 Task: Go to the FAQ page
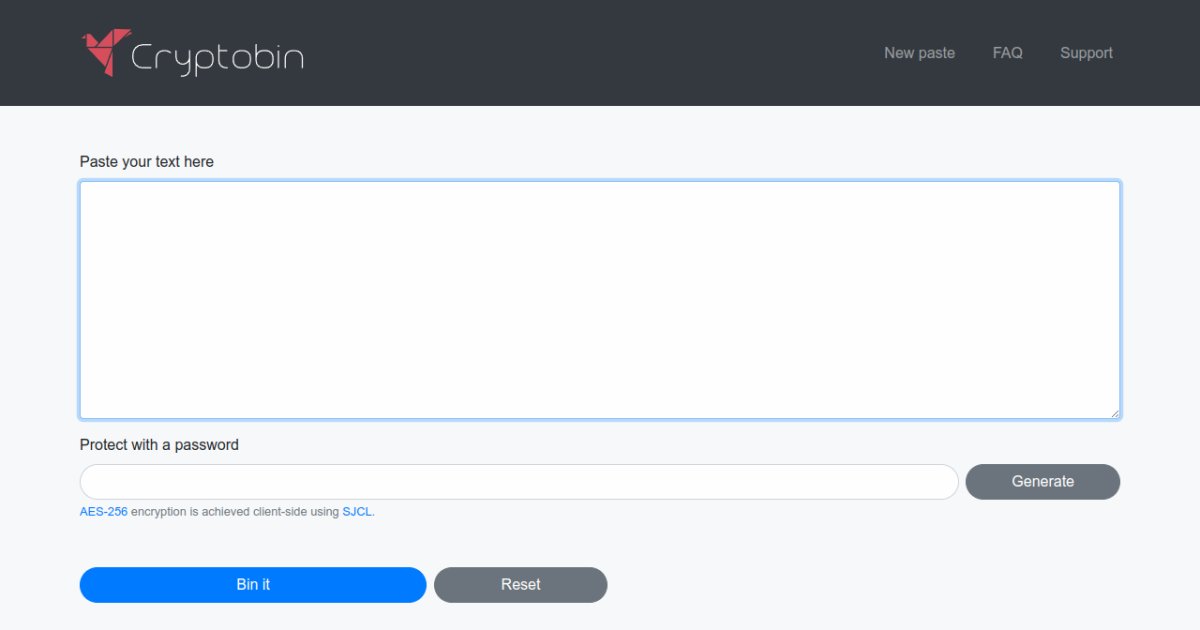[x=1007, y=53]
